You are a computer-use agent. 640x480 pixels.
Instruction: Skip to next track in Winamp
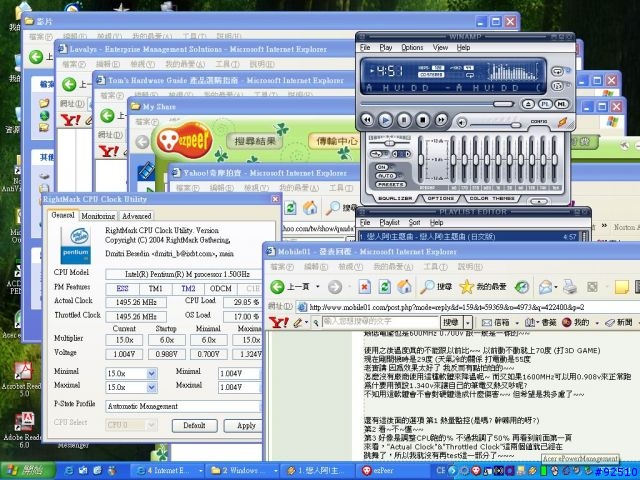pyautogui.click(x=441, y=120)
